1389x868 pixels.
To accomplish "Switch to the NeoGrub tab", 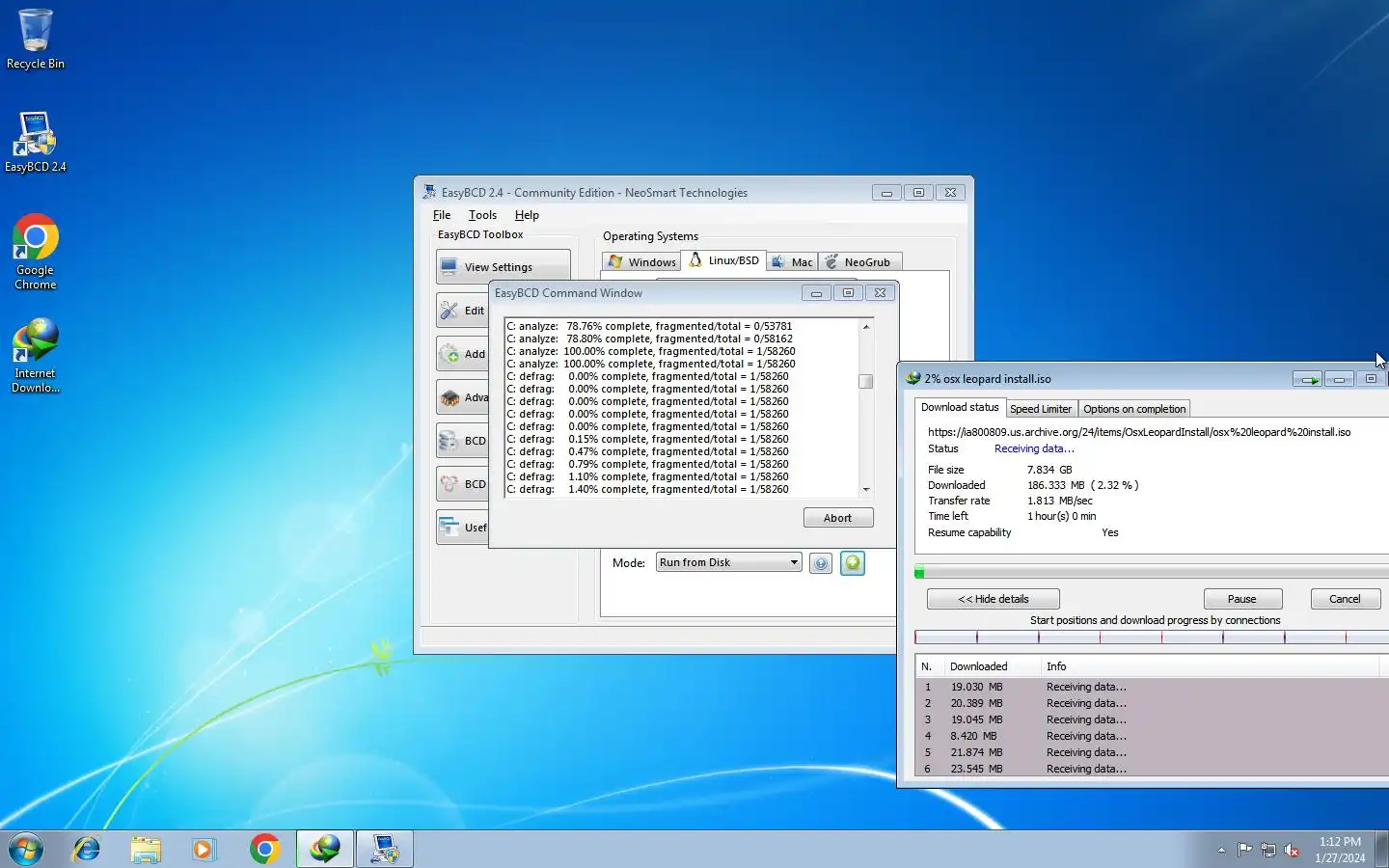I will (x=858, y=262).
